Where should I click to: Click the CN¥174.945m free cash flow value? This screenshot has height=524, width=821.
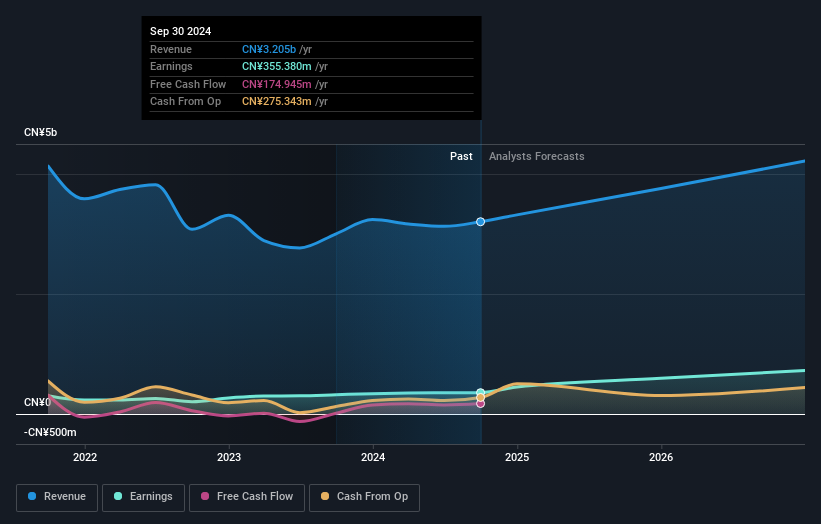276,84
